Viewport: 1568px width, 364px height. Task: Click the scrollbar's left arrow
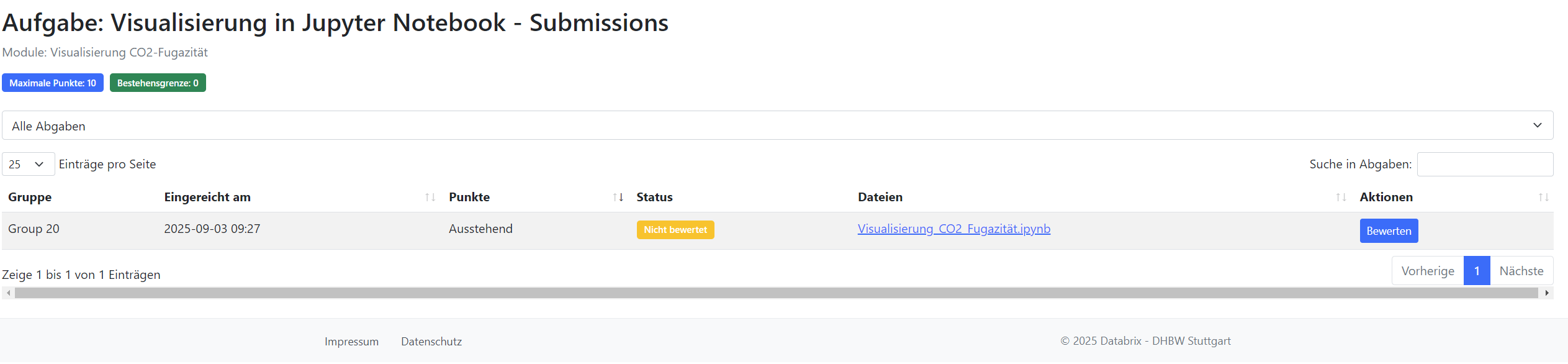8,293
